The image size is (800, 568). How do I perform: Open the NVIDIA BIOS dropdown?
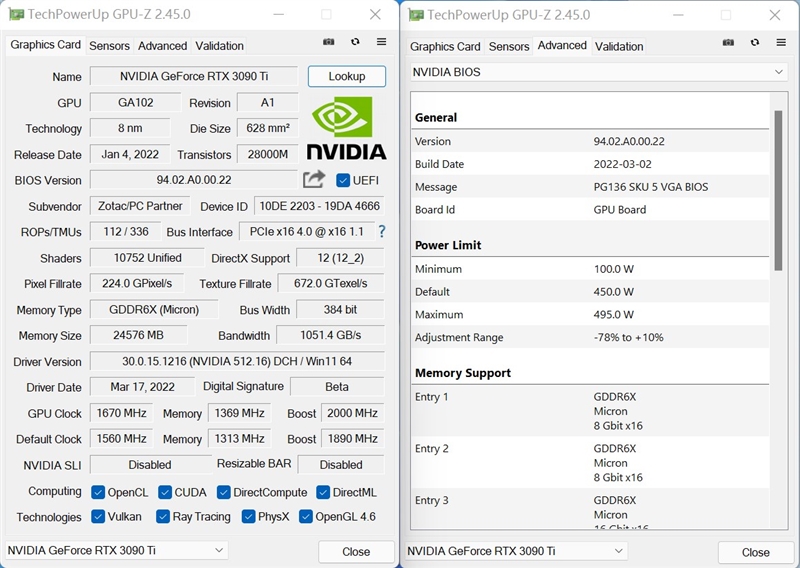[599, 72]
